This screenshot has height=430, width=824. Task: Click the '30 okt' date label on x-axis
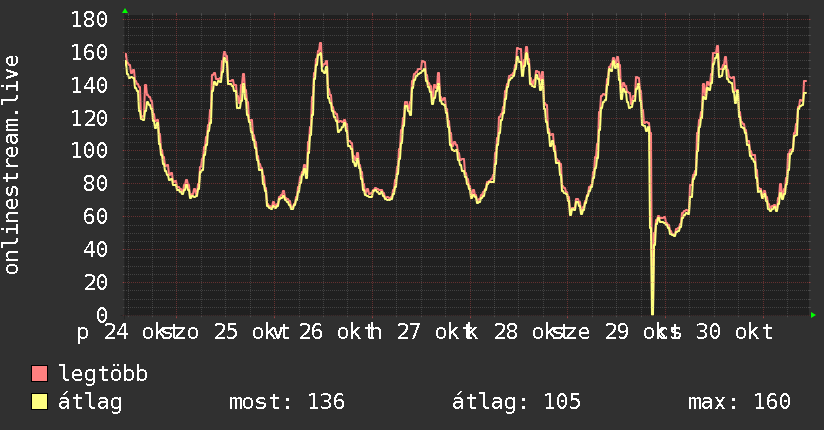(734, 332)
